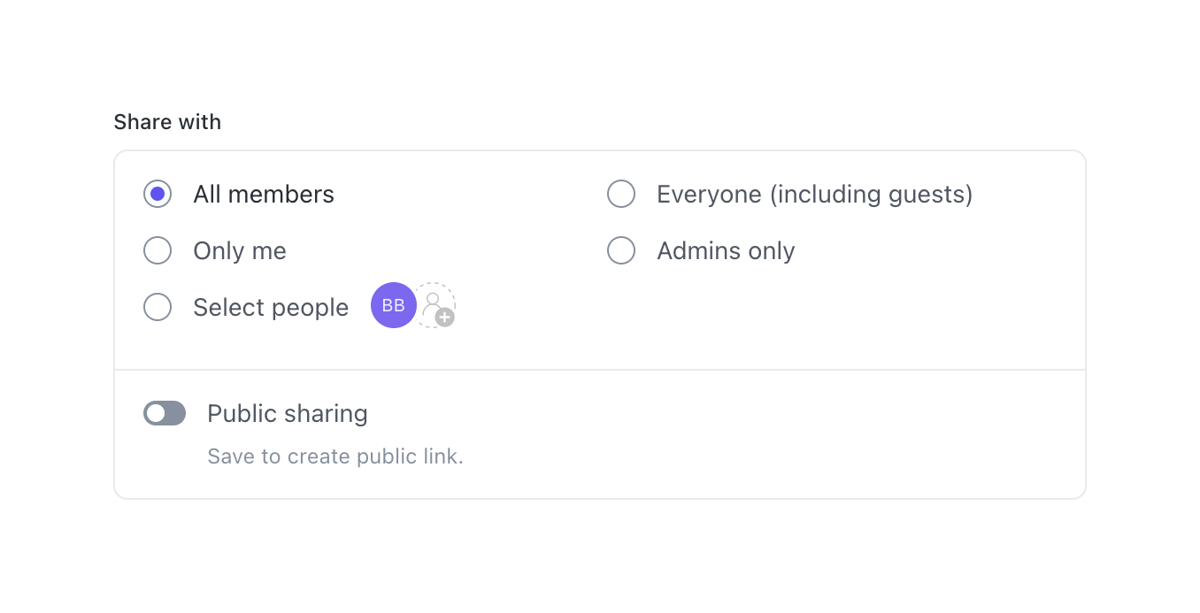Click the BB member avatar to manage access
The height and width of the screenshot is (613, 1200).
(x=392, y=305)
